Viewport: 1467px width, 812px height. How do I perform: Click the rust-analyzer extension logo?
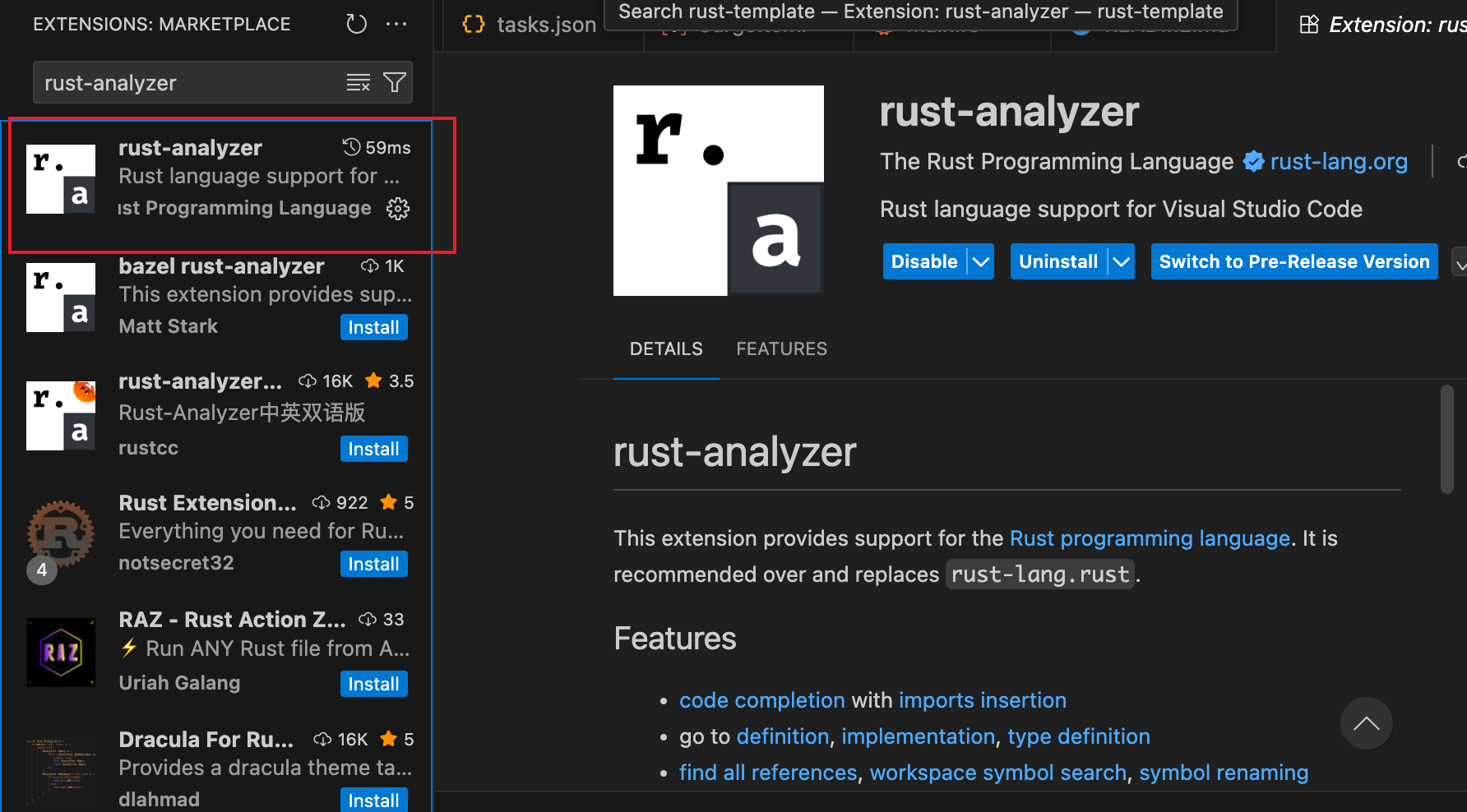(718, 190)
